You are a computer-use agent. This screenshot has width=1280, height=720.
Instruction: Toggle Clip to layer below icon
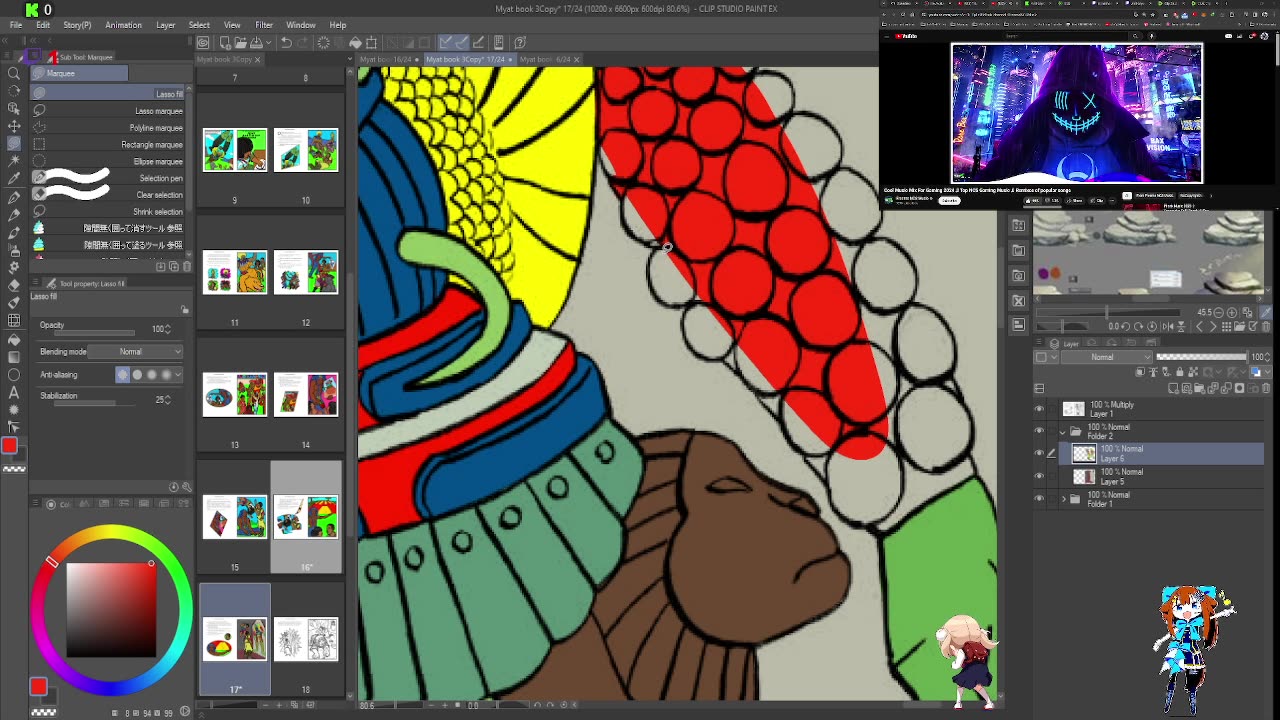point(1140,372)
